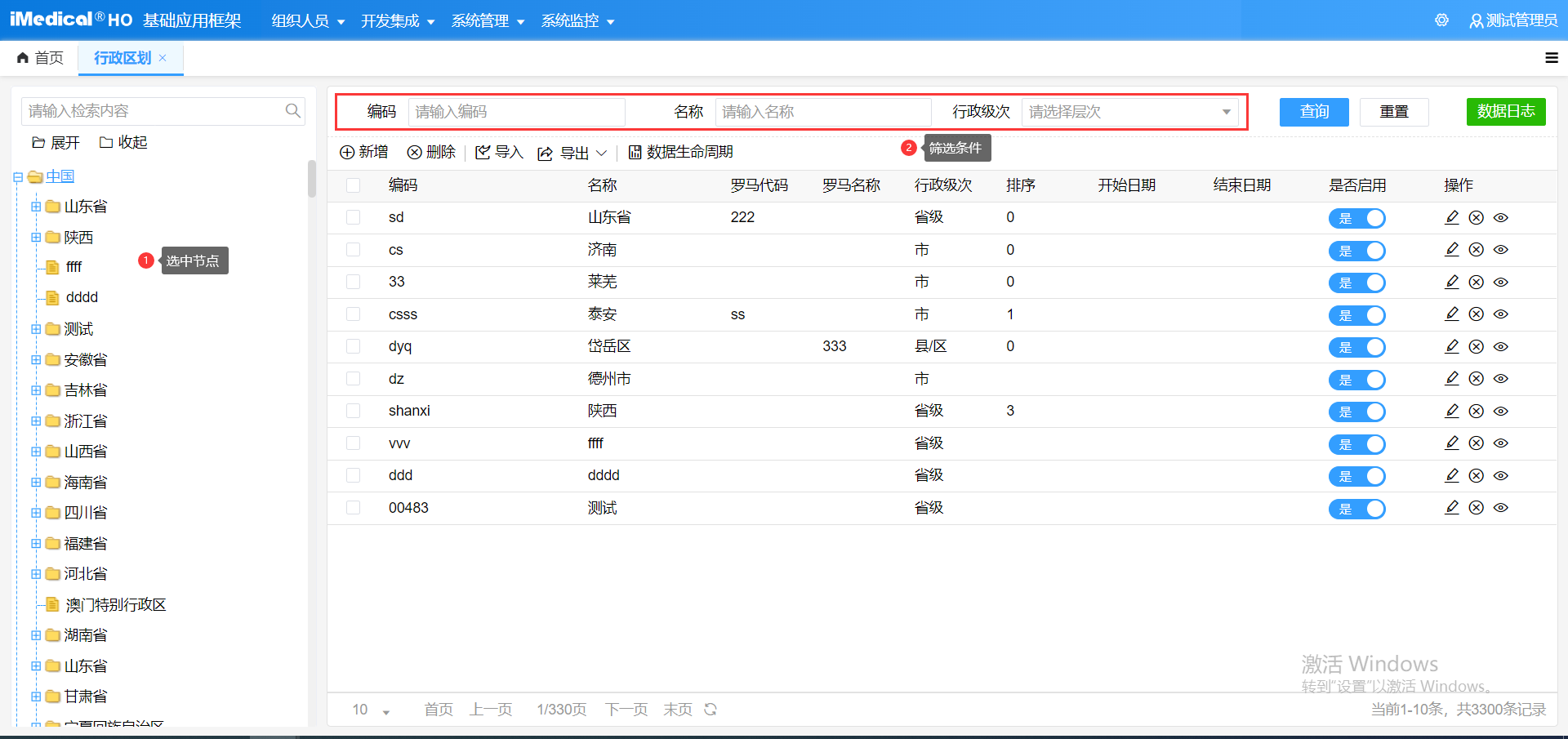Edit row 00483 with pencil icon
Screen dimensions: 1568x739
1451,508
